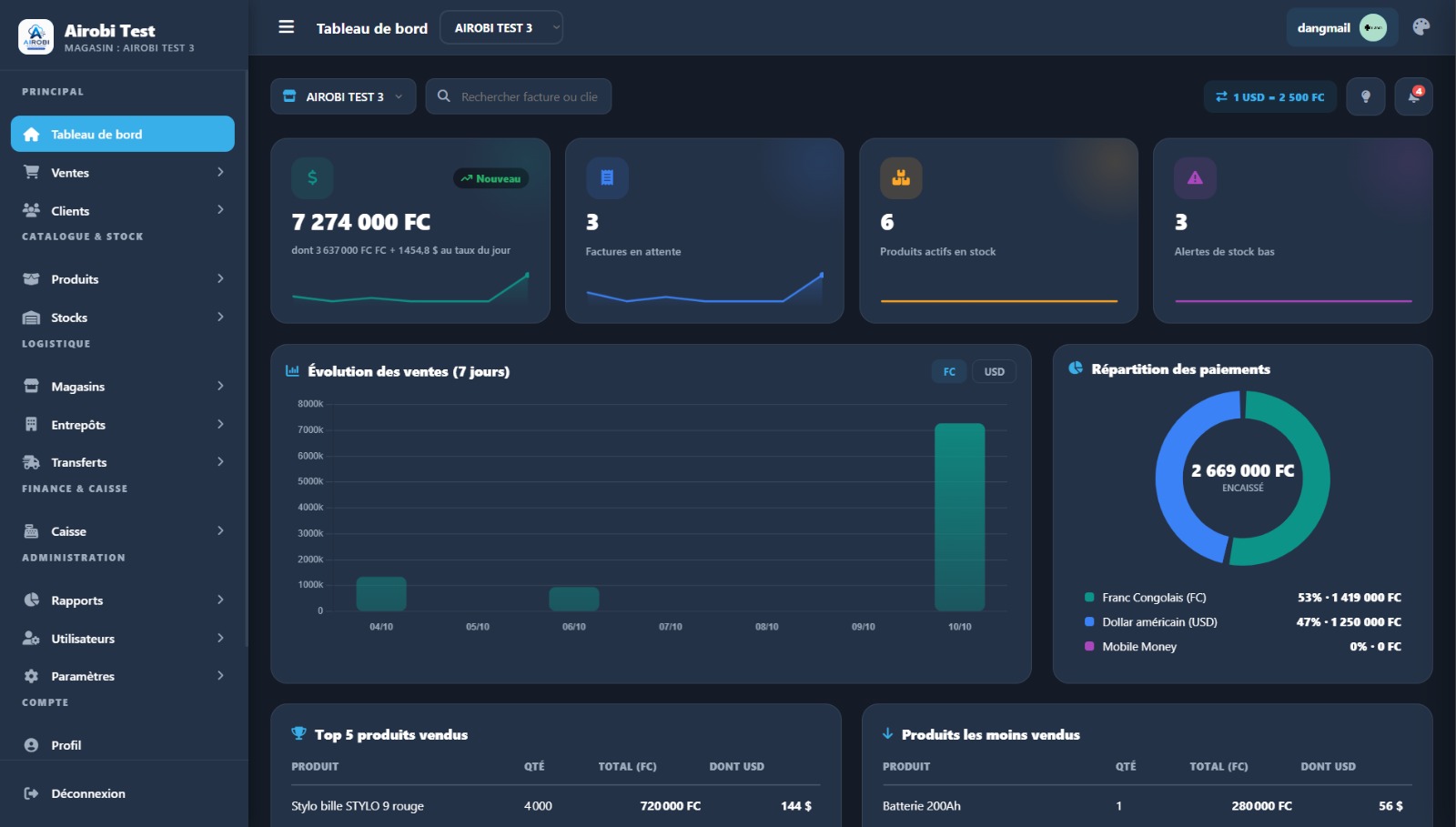Open the Rapports menu item
The height and width of the screenshot is (827, 1456).
pyautogui.click(x=123, y=600)
